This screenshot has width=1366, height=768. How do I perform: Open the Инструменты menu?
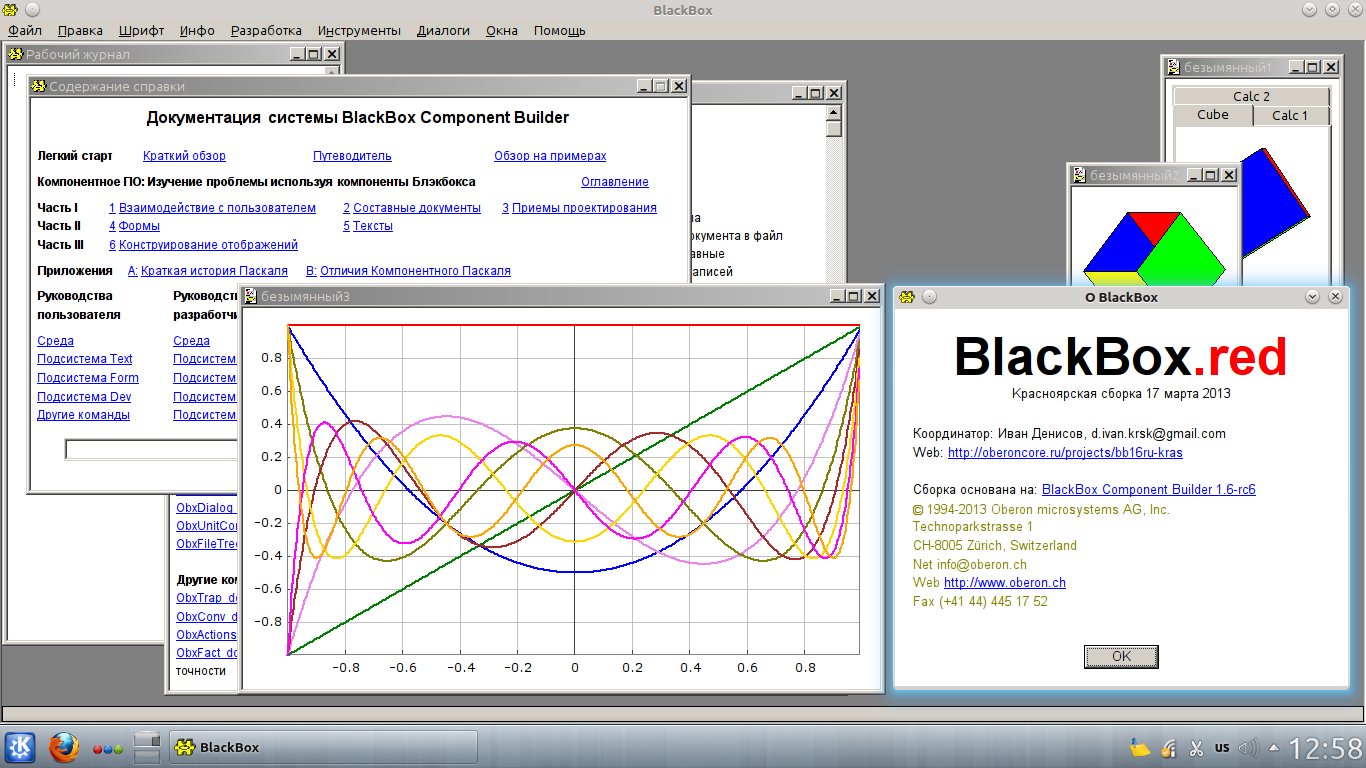pos(359,31)
